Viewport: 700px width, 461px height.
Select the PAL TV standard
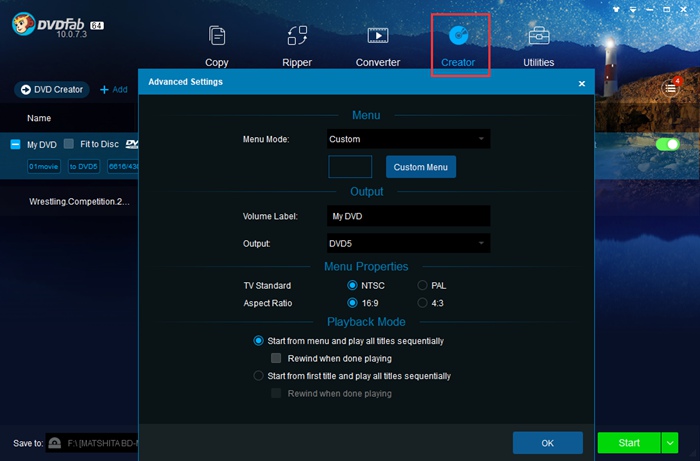pos(423,285)
